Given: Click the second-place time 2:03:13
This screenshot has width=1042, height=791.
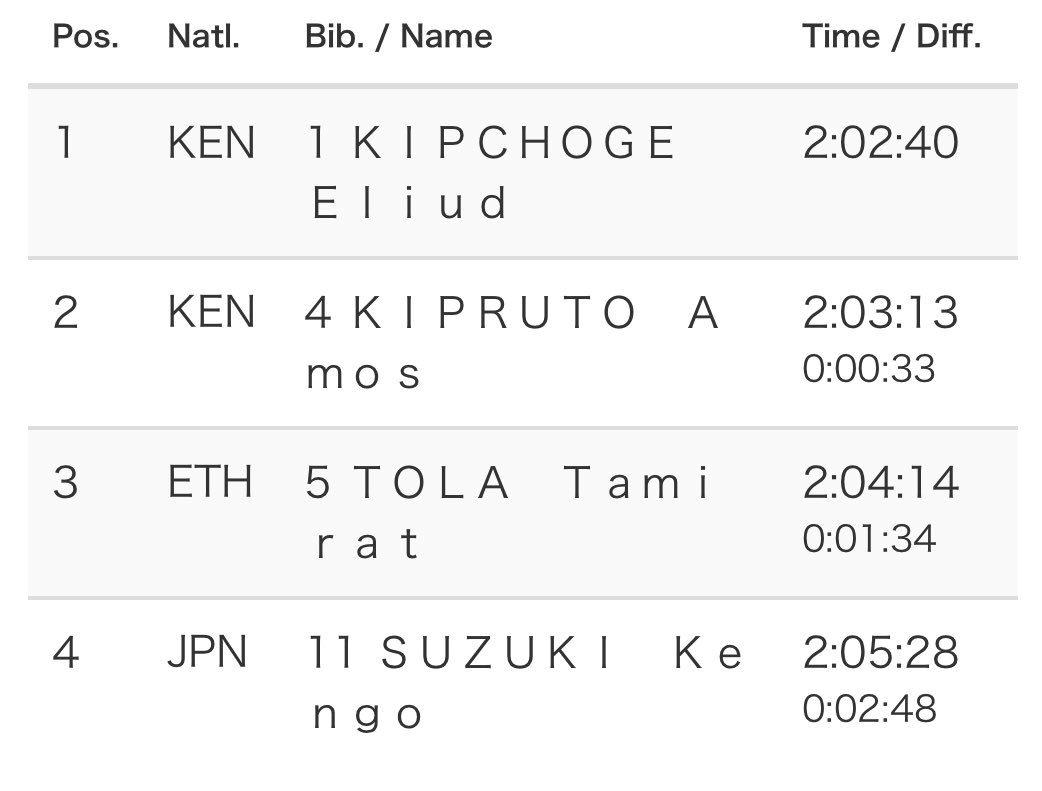Looking at the screenshot, I should click(880, 313).
